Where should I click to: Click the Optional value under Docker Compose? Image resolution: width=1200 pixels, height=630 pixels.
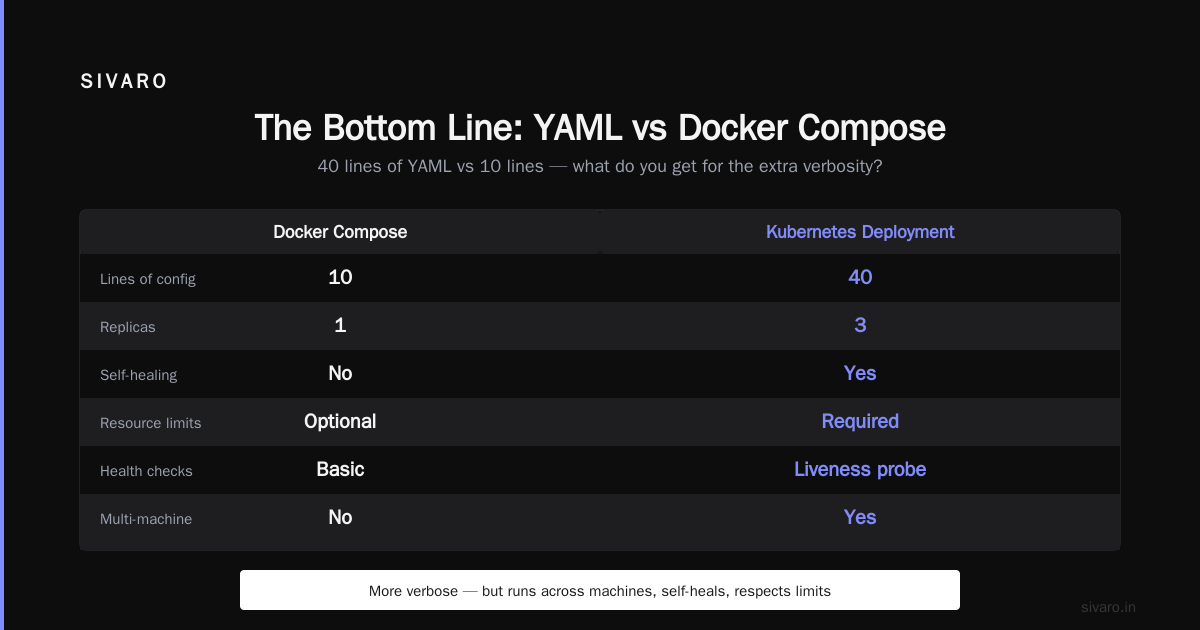click(340, 421)
